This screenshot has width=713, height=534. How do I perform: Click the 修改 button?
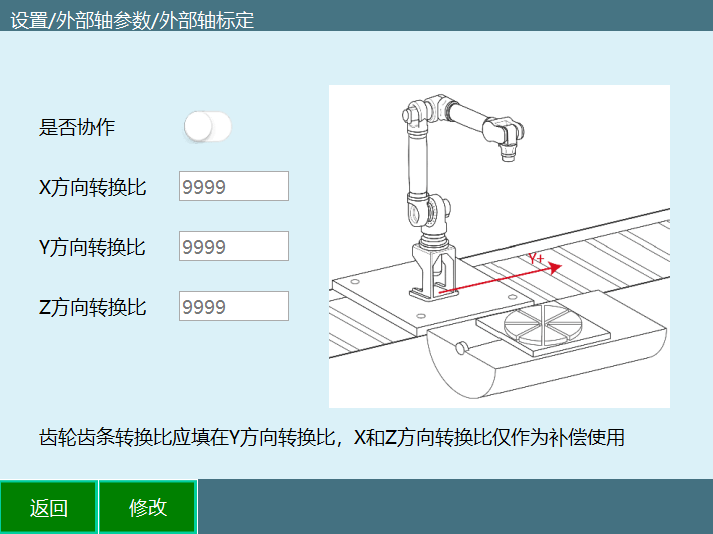click(x=148, y=507)
